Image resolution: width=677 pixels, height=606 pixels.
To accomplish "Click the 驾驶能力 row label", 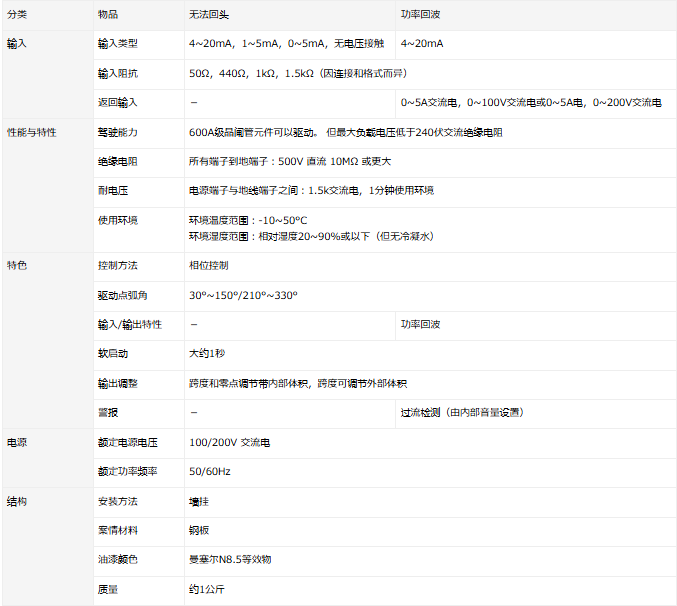I will click(x=118, y=133).
